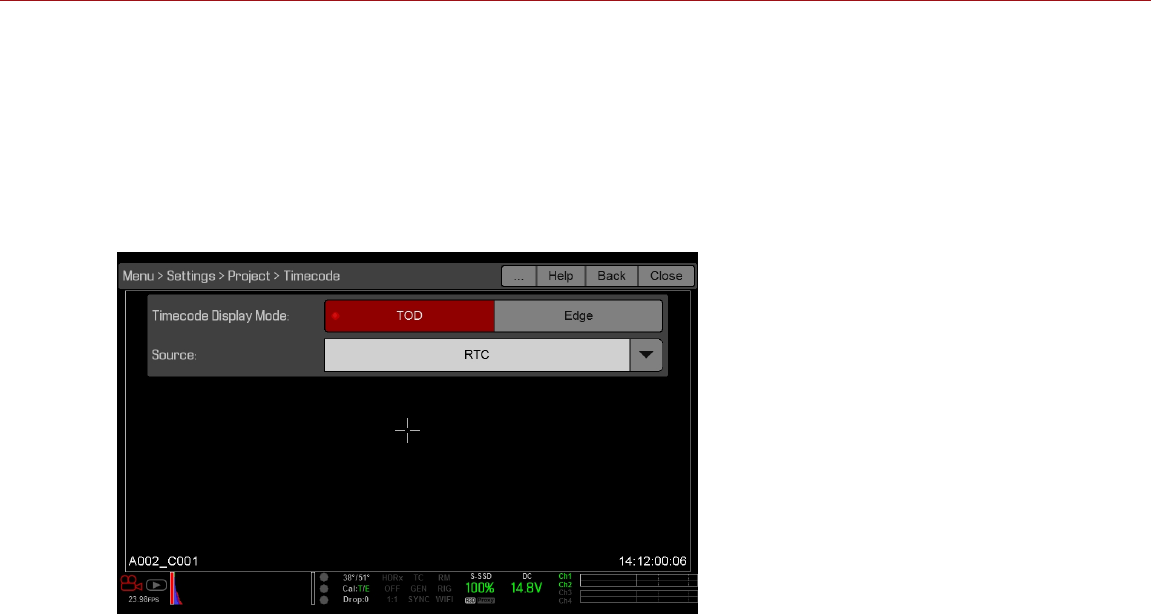Click the 14:12:00:06 timecode readout
1151x614 pixels.
[653, 561]
